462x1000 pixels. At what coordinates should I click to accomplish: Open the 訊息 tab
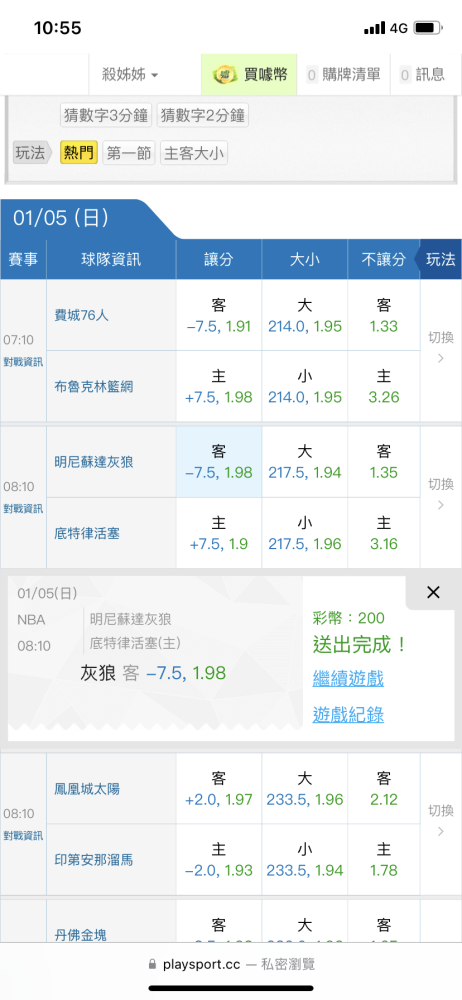point(425,75)
